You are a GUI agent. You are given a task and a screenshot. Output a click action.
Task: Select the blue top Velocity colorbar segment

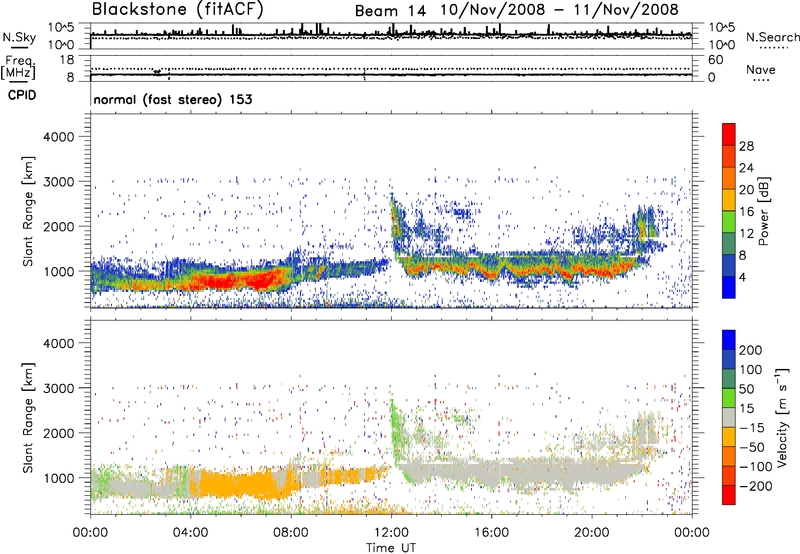click(x=729, y=340)
